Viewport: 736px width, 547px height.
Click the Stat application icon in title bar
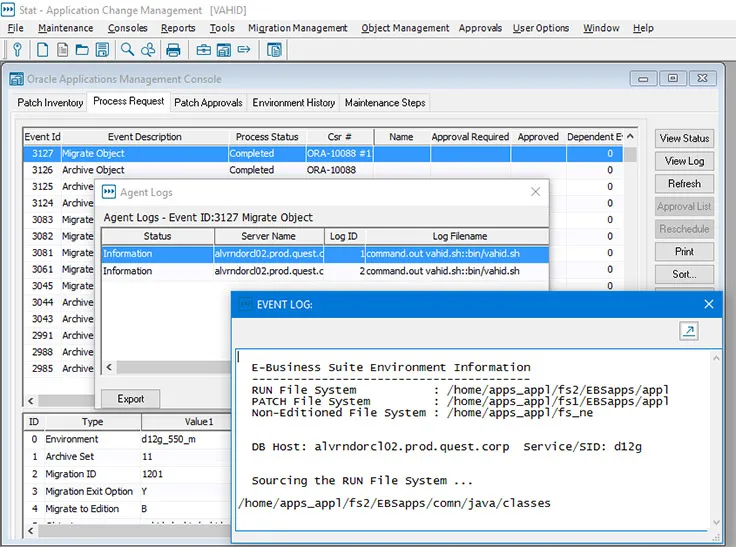(x=8, y=9)
